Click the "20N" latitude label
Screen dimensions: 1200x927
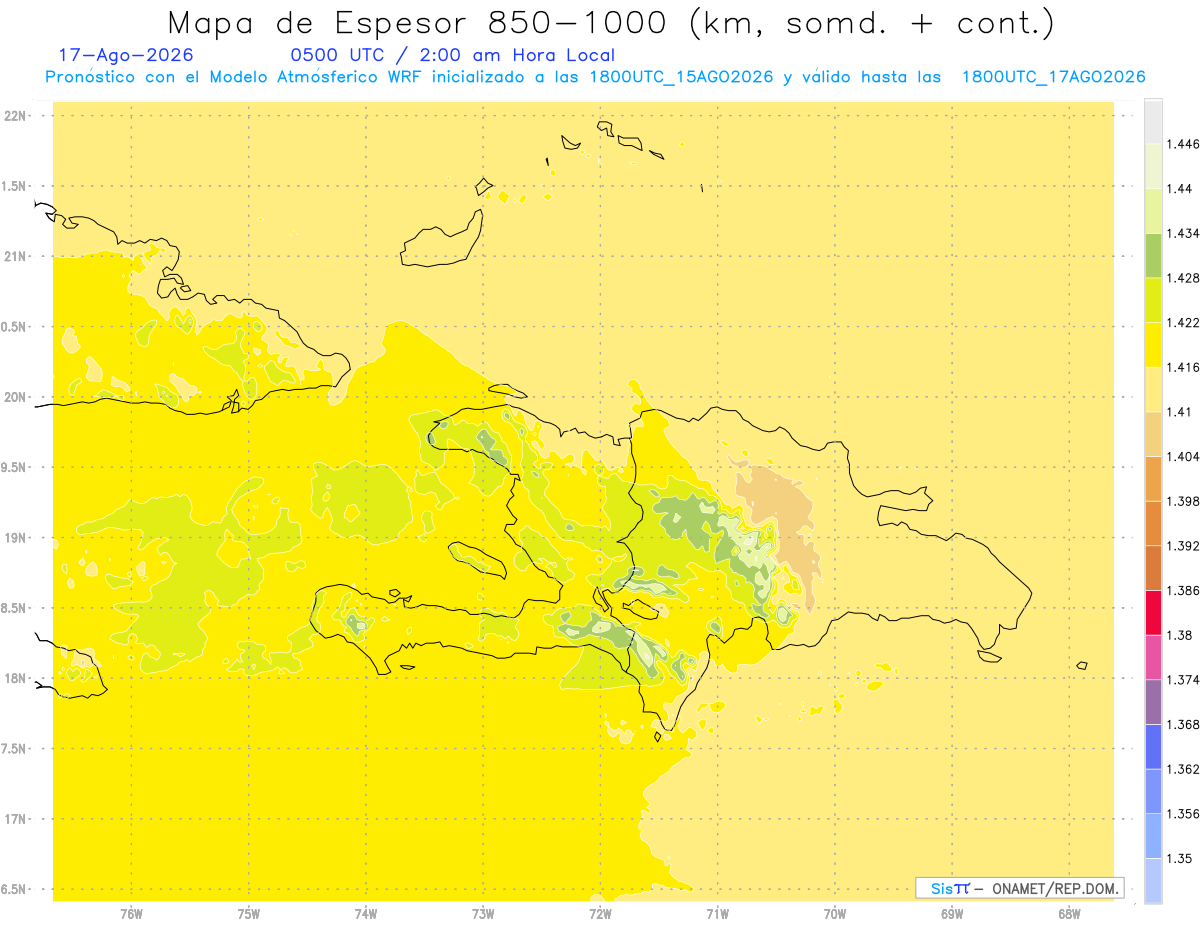17,397
